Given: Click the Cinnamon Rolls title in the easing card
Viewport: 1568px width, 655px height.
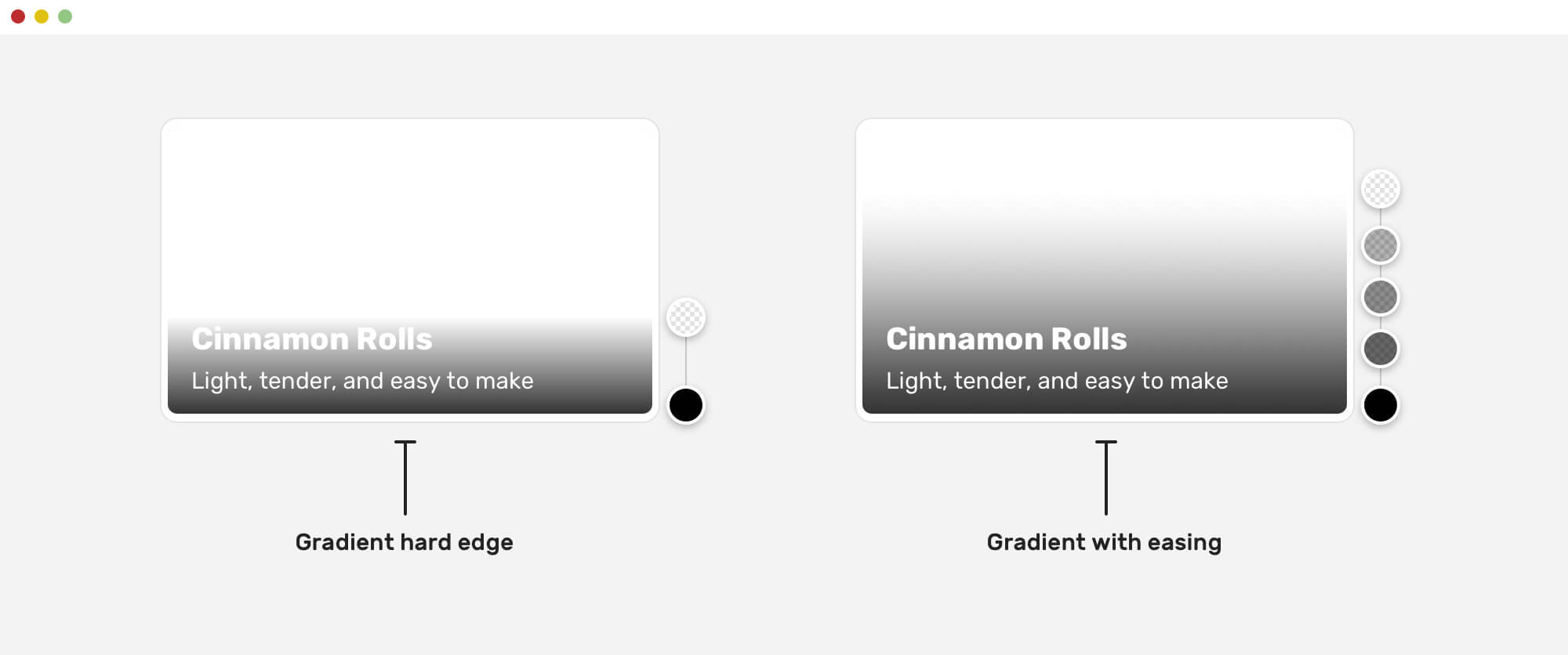Looking at the screenshot, I should click(1007, 339).
